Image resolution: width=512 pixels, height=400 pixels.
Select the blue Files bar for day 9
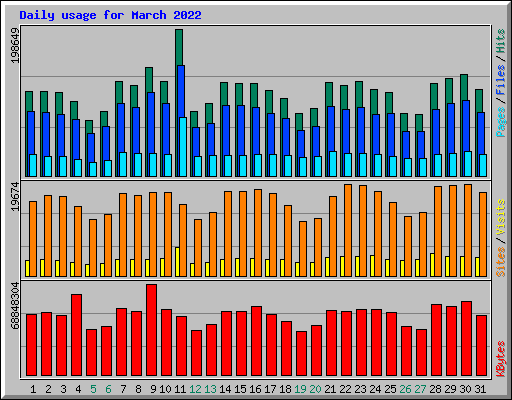click(x=151, y=123)
